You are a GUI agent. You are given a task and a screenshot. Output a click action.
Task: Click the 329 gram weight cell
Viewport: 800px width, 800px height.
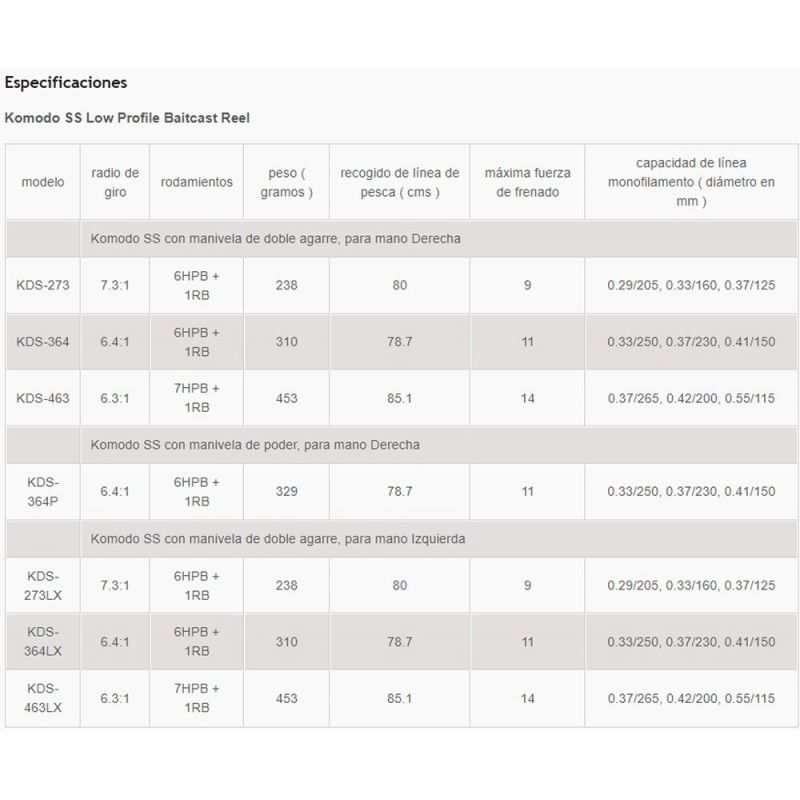(x=287, y=491)
